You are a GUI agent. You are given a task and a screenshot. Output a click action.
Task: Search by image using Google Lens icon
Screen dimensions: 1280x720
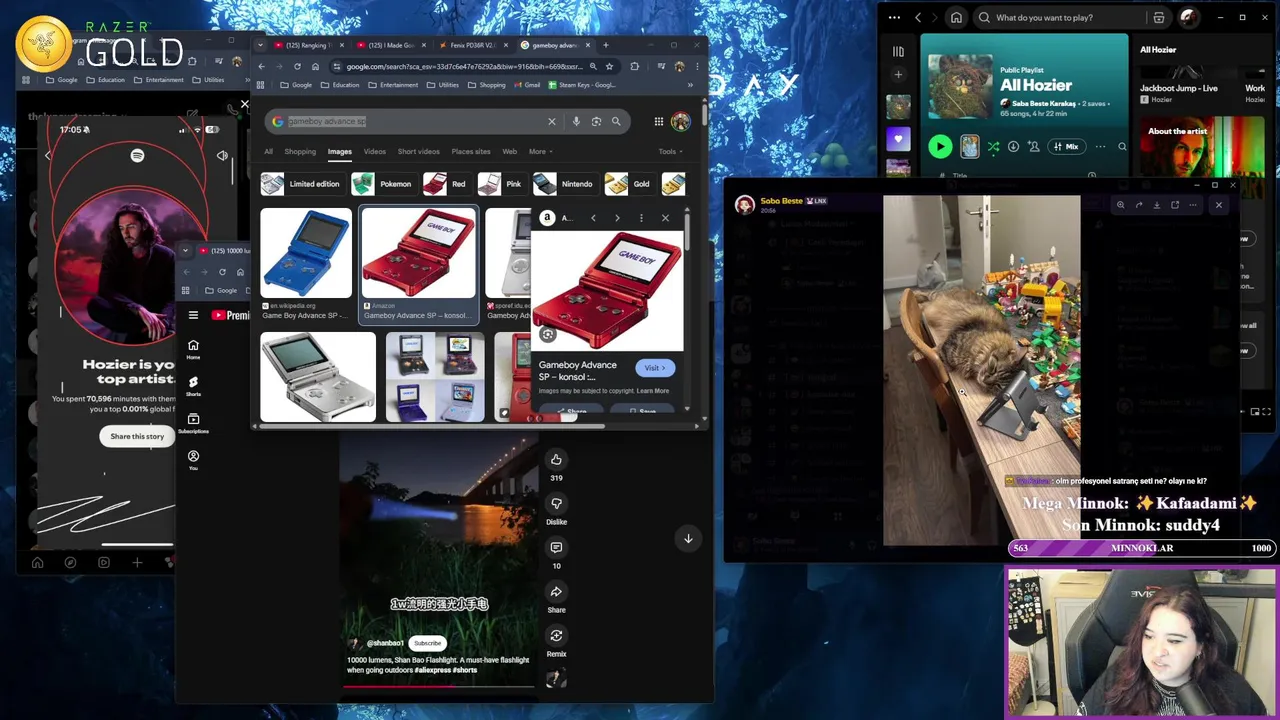(596, 121)
